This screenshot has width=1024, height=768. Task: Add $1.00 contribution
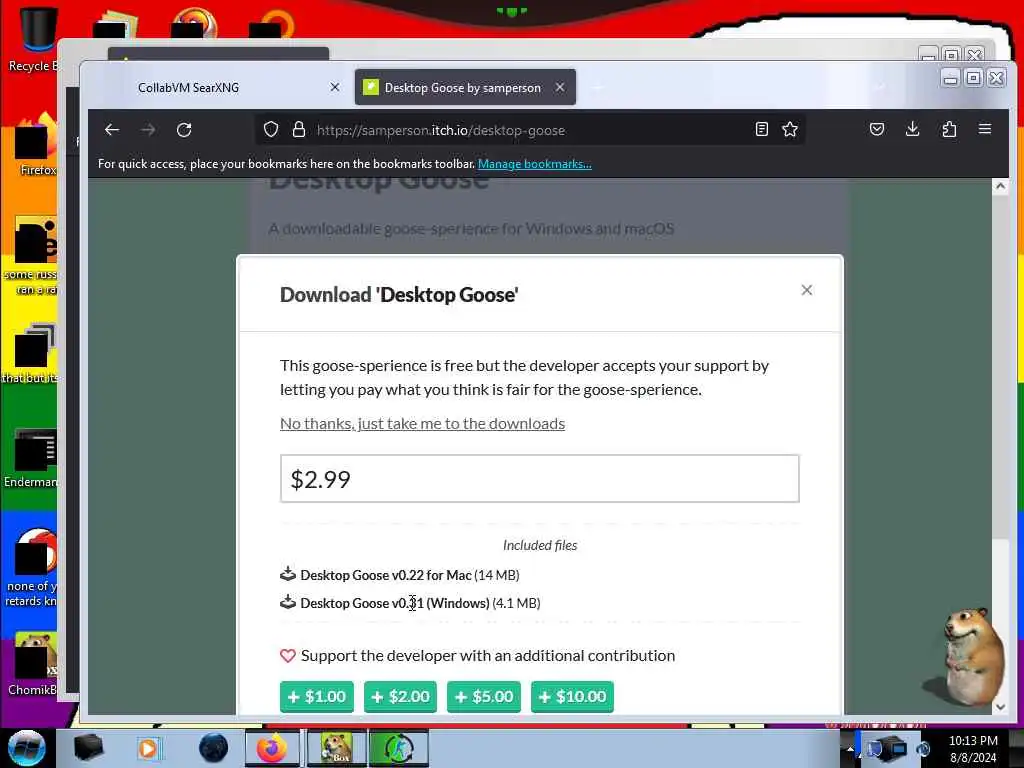317,696
